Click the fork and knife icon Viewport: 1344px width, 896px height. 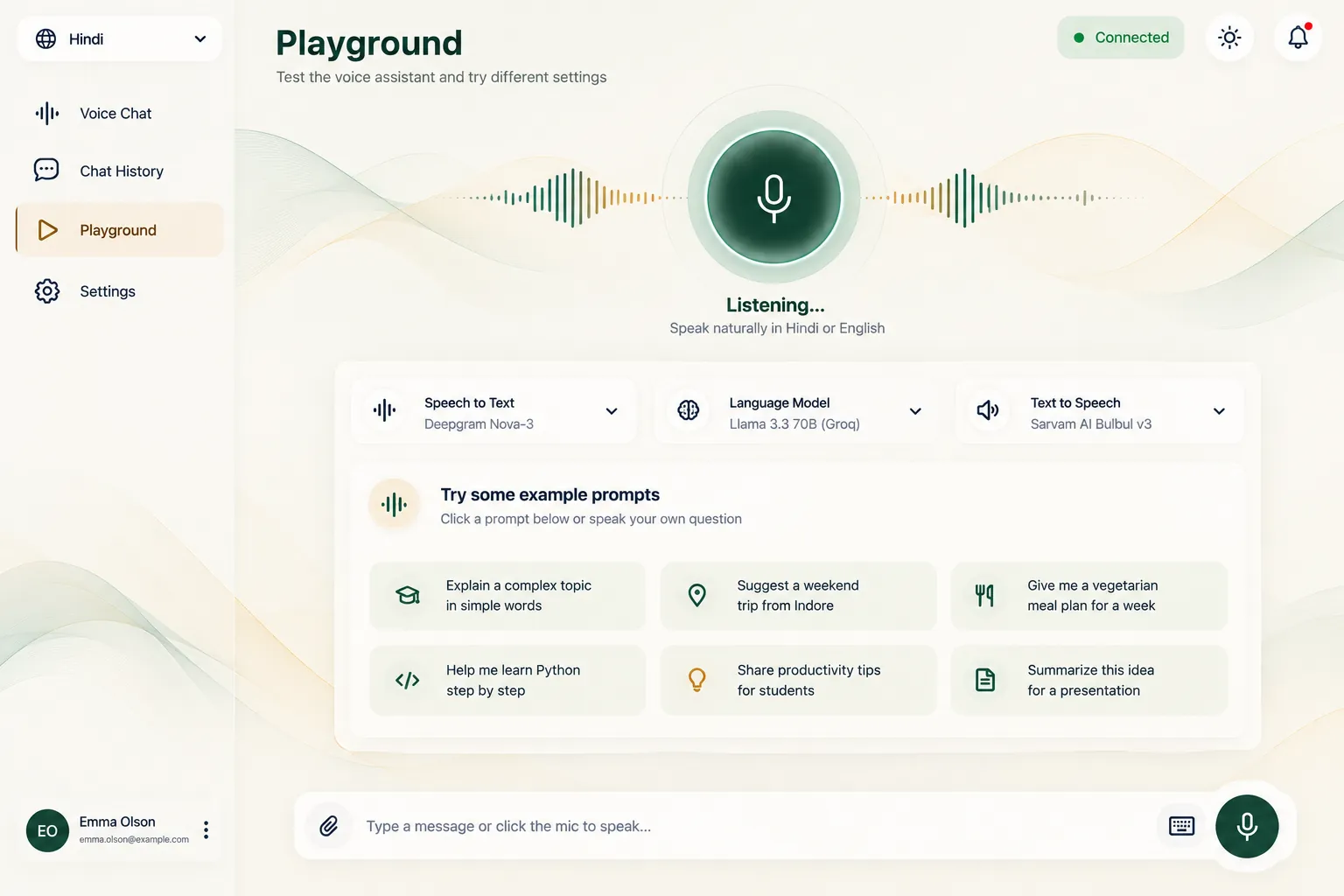coord(984,596)
